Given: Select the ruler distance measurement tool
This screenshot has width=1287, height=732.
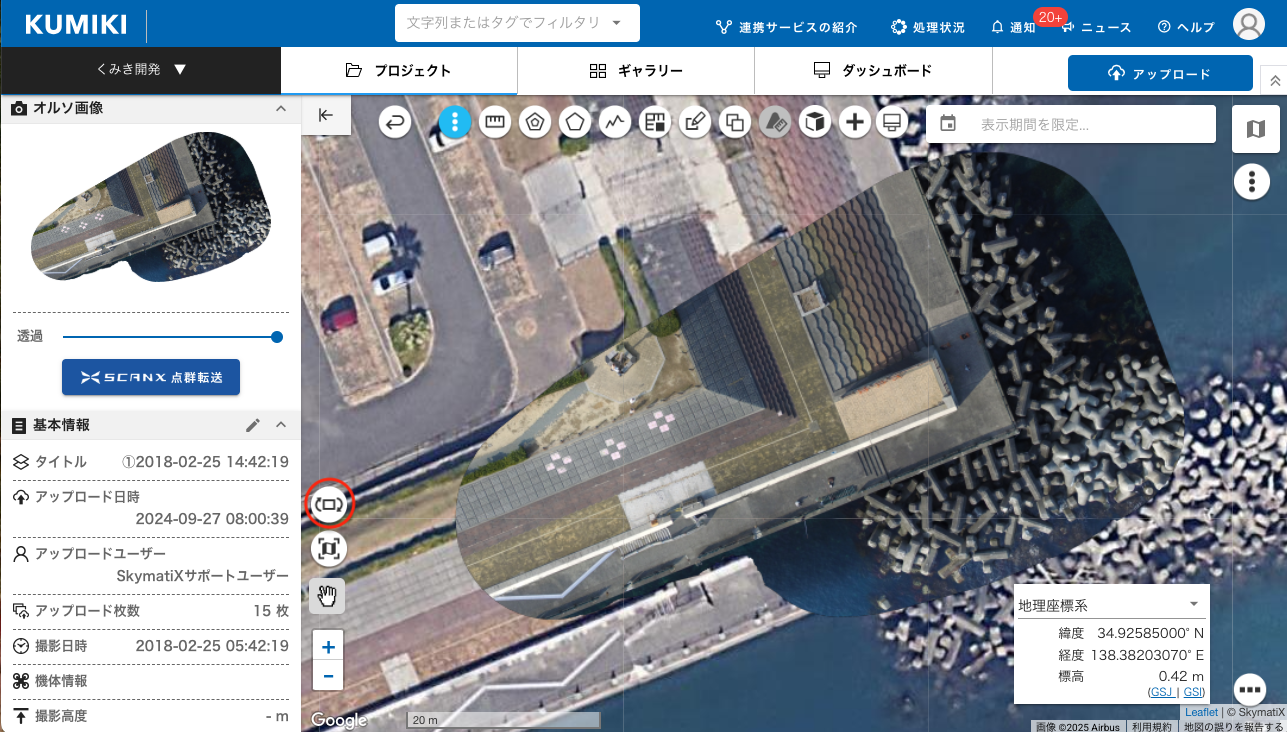Looking at the screenshot, I should (494, 122).
